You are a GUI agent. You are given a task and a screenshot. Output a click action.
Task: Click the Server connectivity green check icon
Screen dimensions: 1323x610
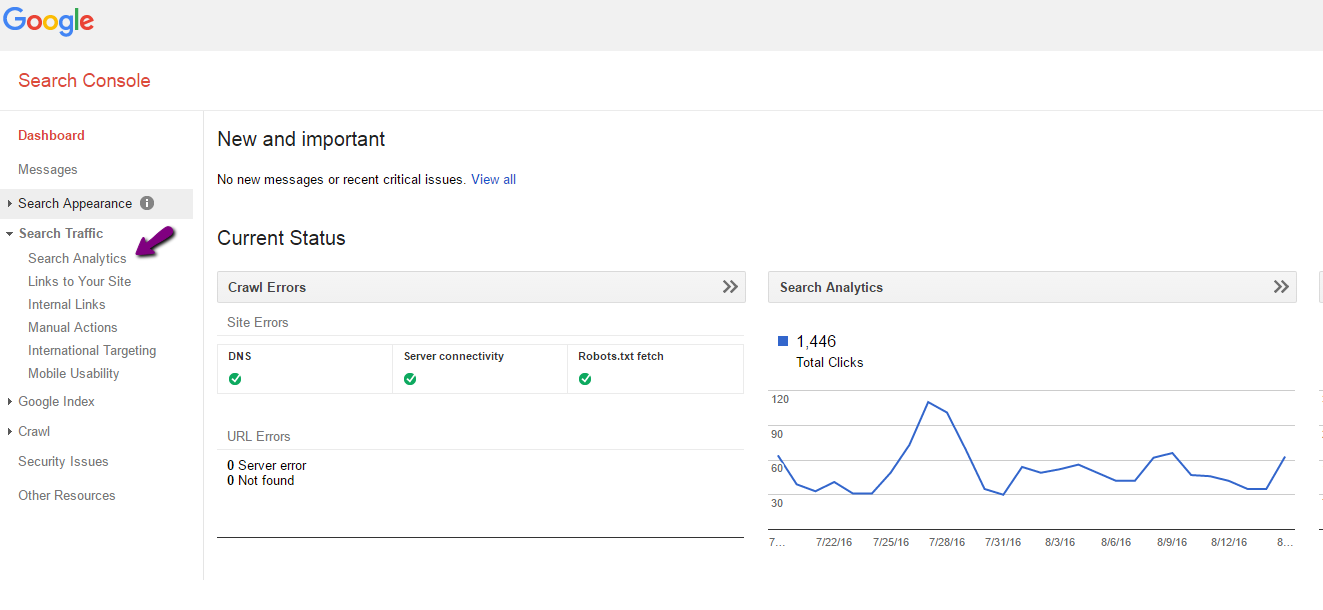(410, 379)
